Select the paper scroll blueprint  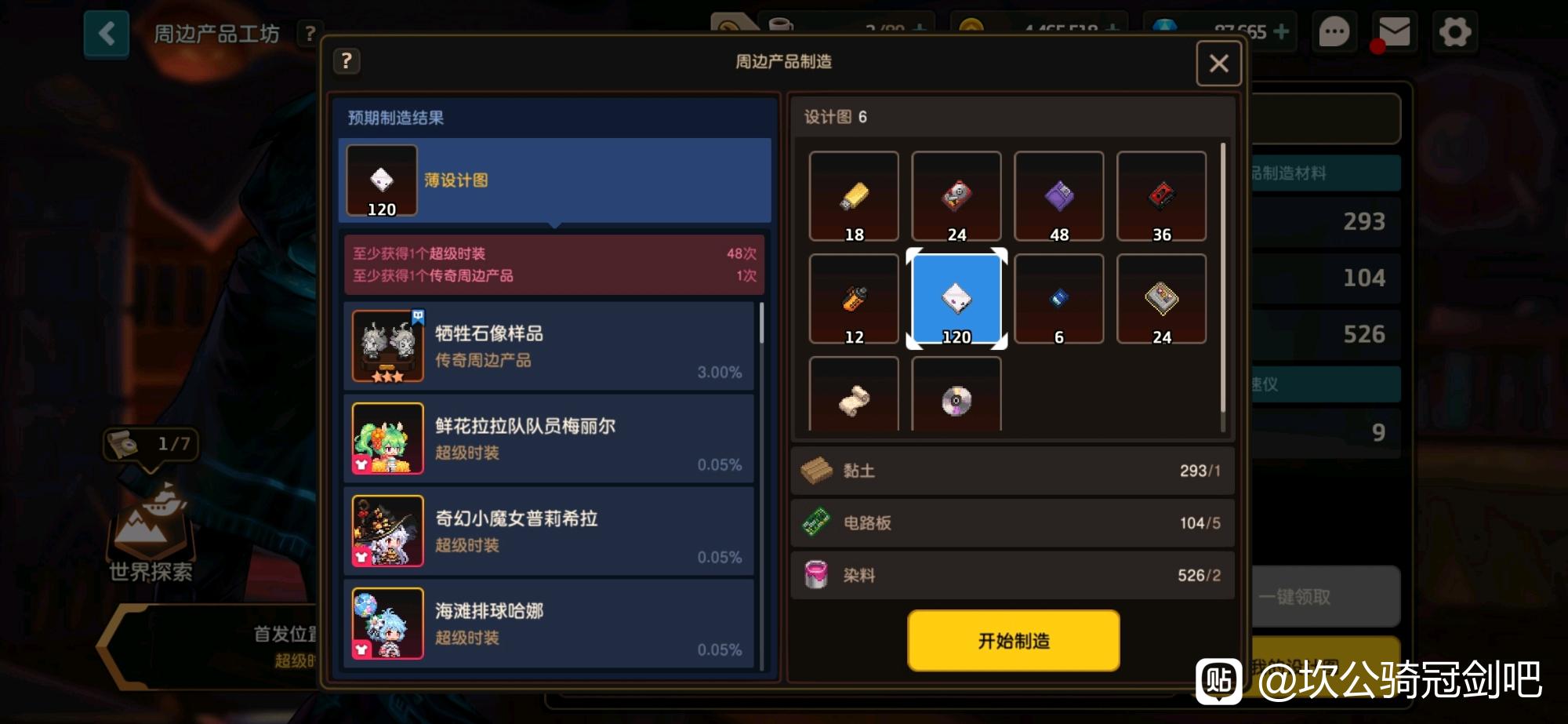[854, 394]
